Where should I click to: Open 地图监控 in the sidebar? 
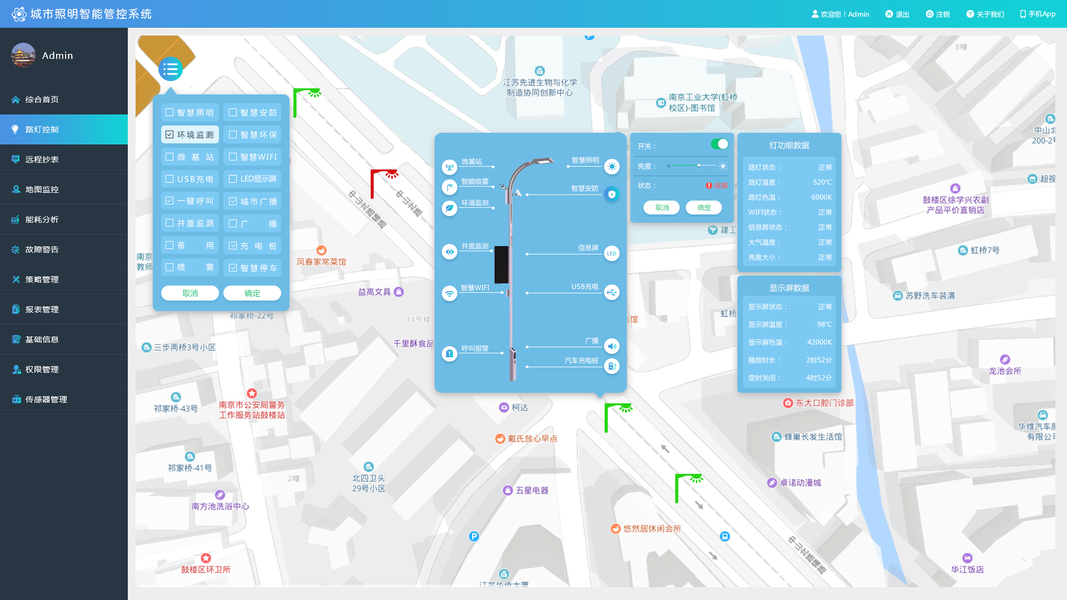click(x=64, y=189)
